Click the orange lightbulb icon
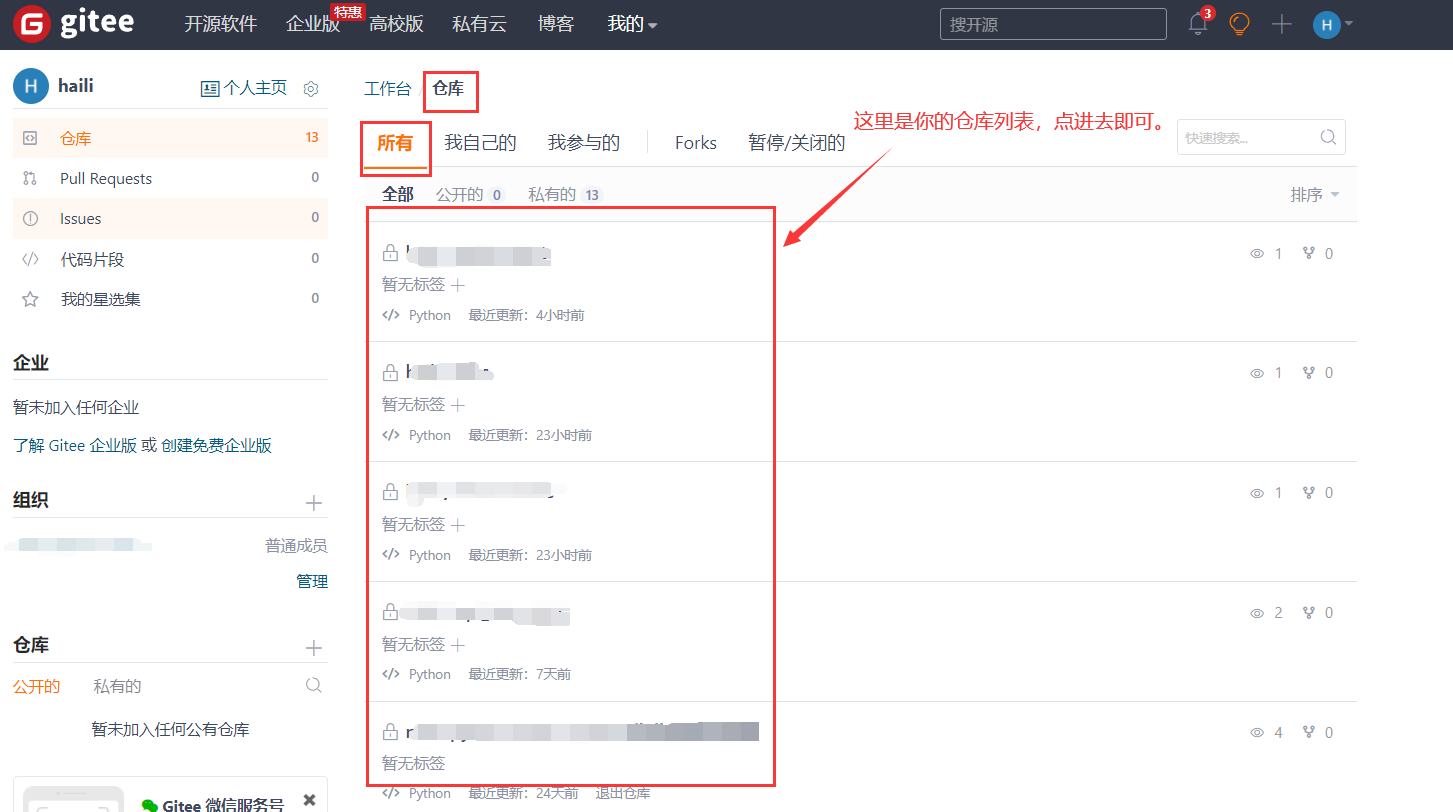 pos(1239,24)
